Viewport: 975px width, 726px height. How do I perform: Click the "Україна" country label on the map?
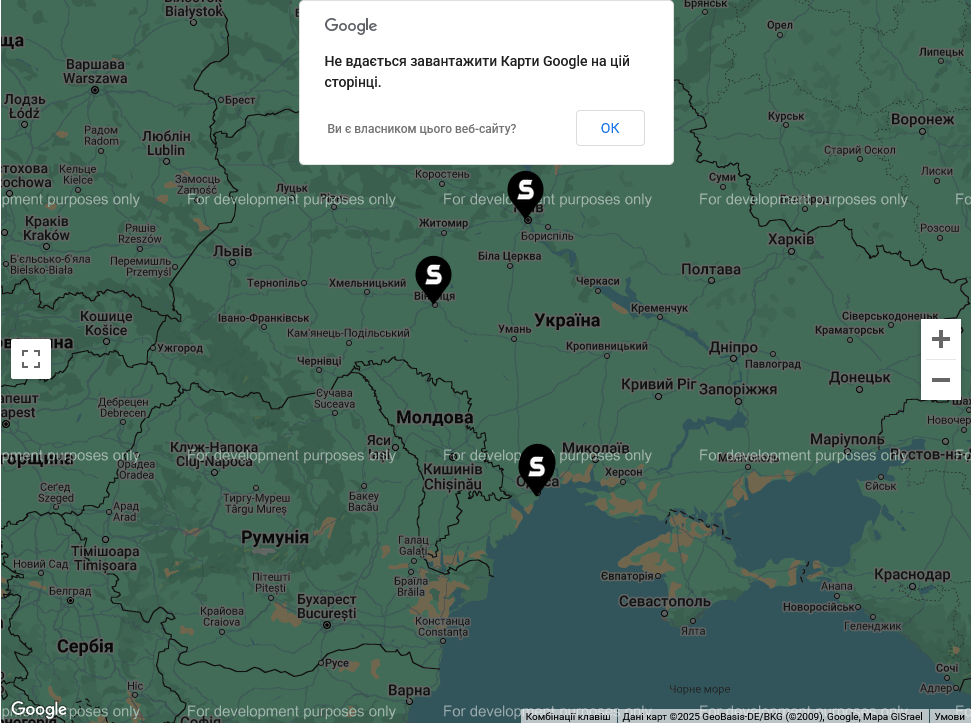tap(567, 321)
